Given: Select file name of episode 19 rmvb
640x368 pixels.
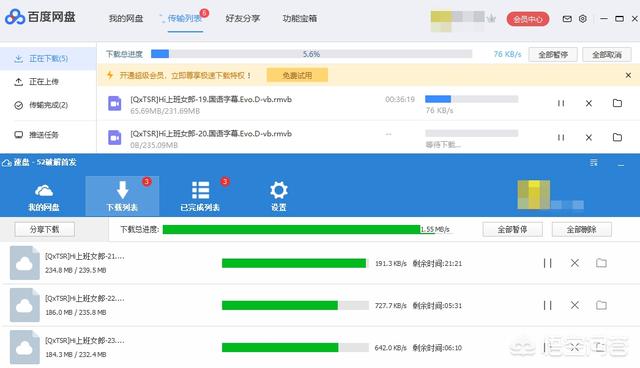Looking at the screenshot, I should pyautogui.click(x=211, y=99).
